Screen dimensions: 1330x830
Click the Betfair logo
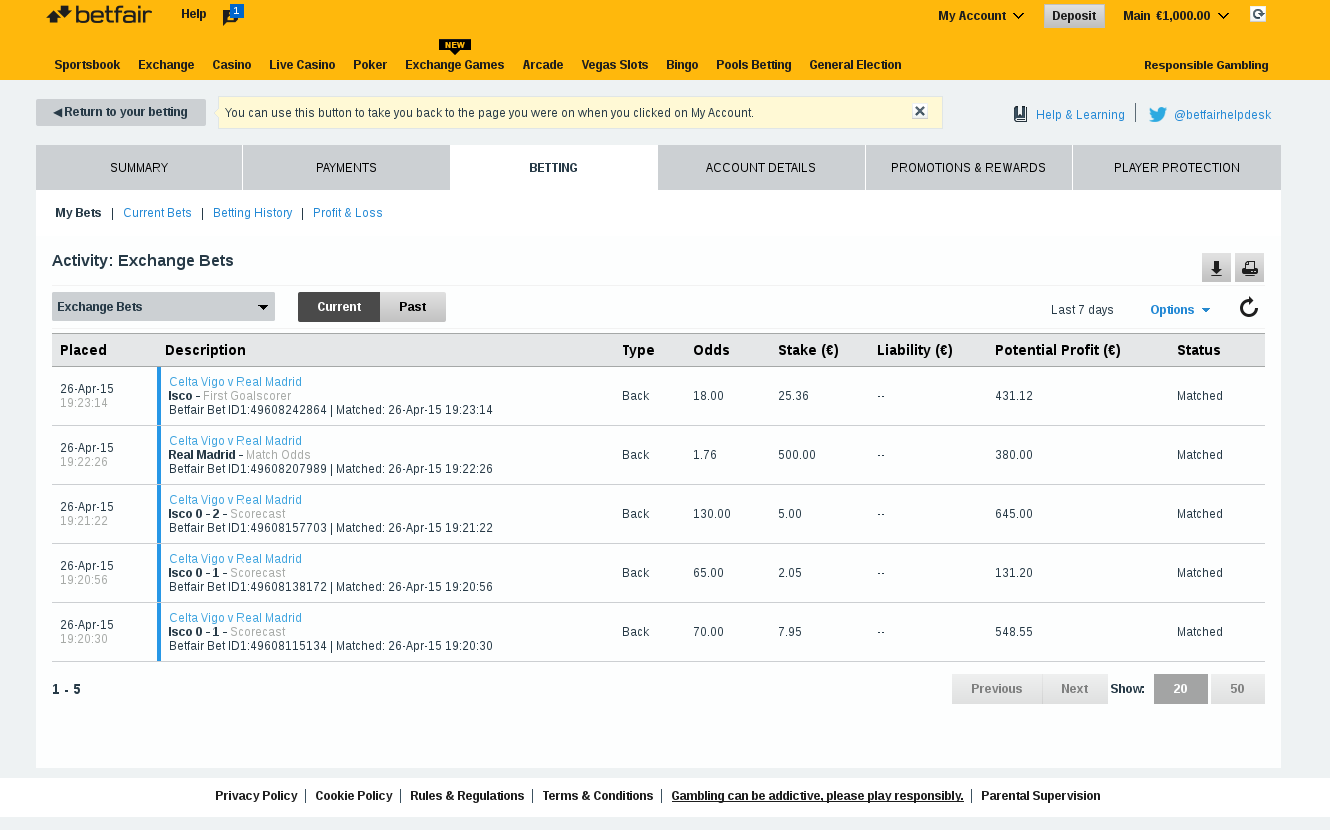point(99,14)
